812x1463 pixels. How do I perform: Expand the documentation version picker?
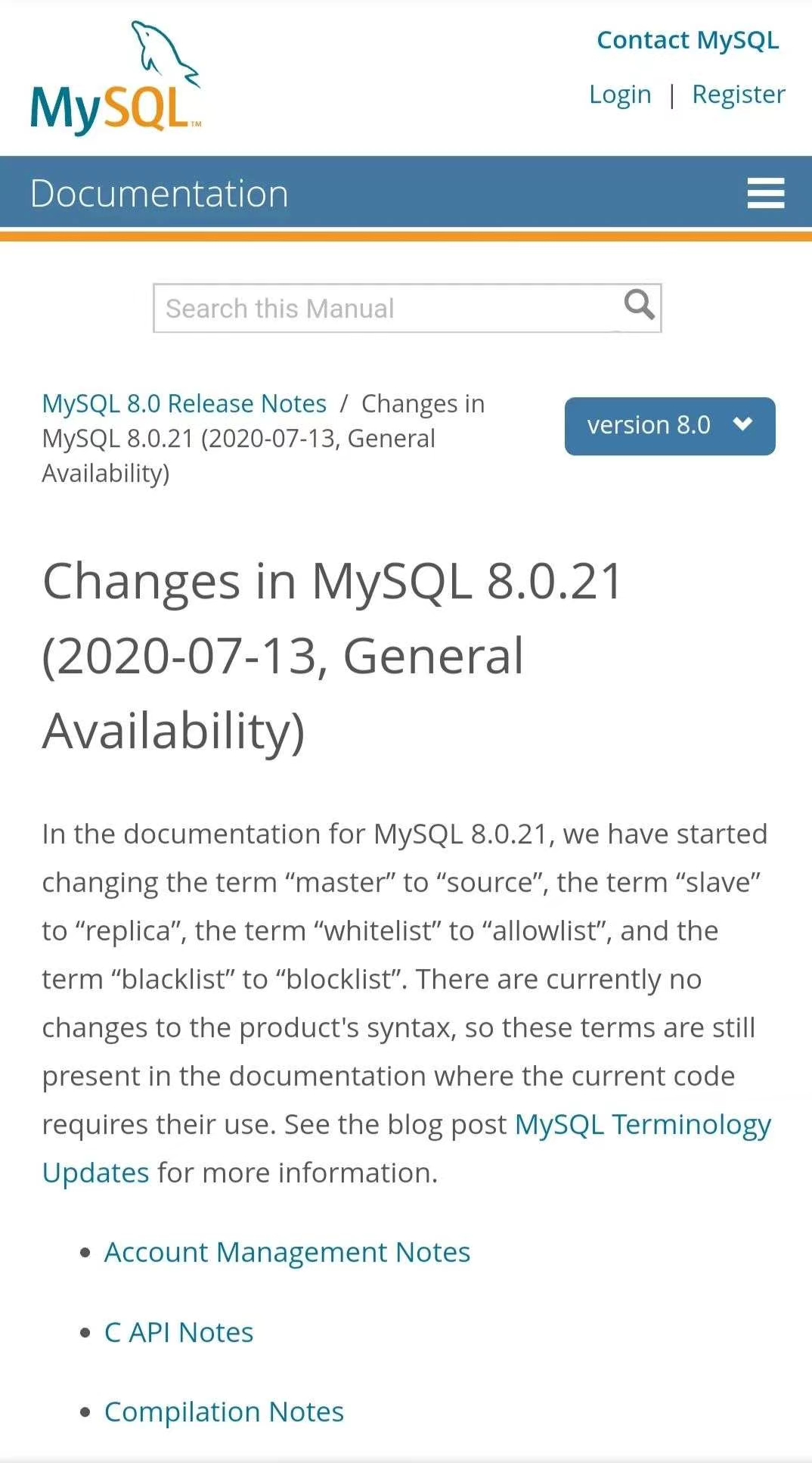(669, 425)
